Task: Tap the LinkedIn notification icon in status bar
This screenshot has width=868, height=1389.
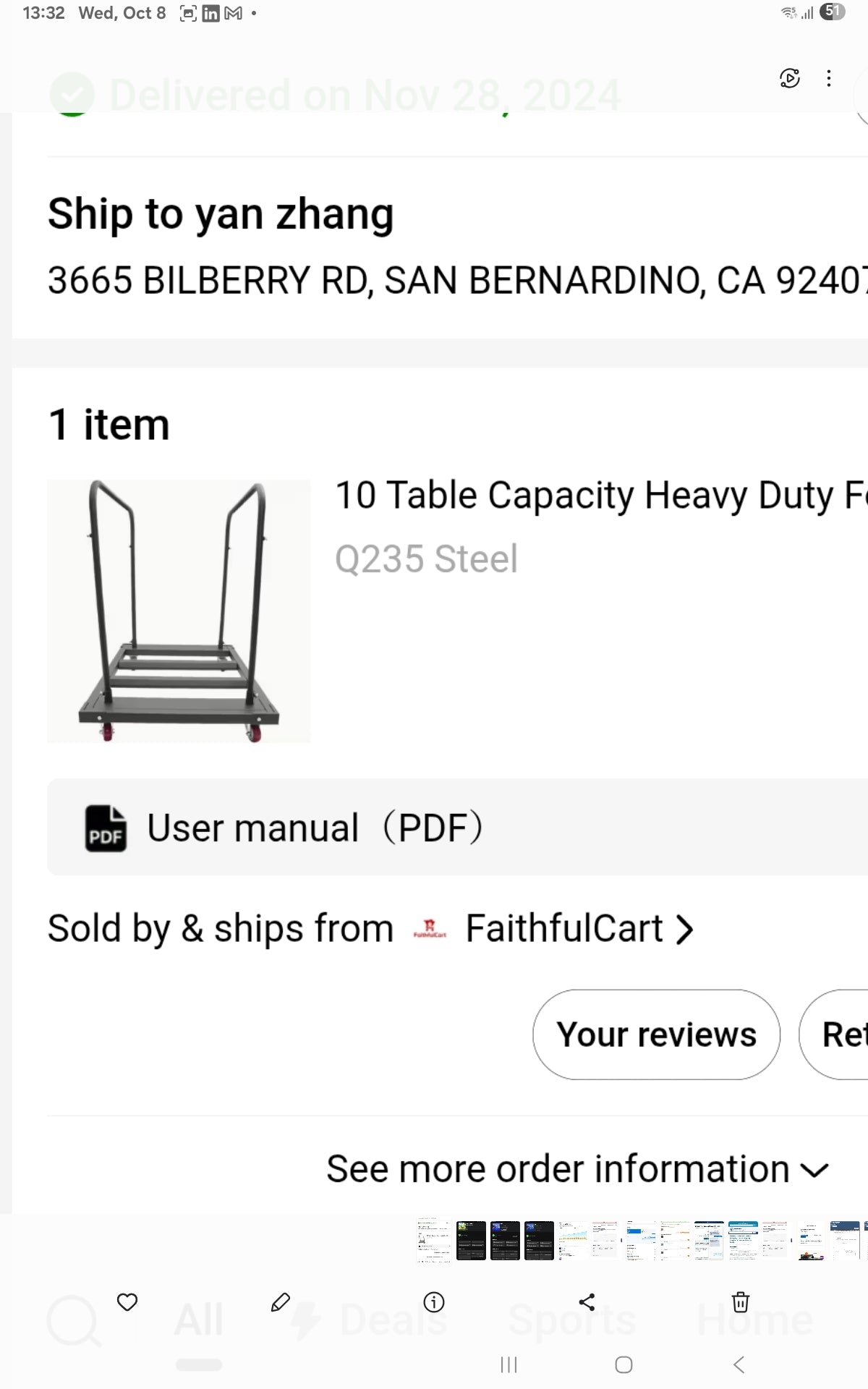Action: 210,13
